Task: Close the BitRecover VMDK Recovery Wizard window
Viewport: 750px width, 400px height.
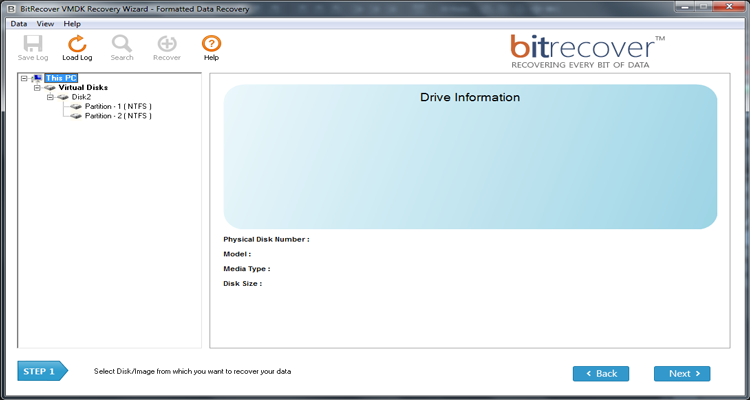Action: pyautogui.click(x=729, y=7)
